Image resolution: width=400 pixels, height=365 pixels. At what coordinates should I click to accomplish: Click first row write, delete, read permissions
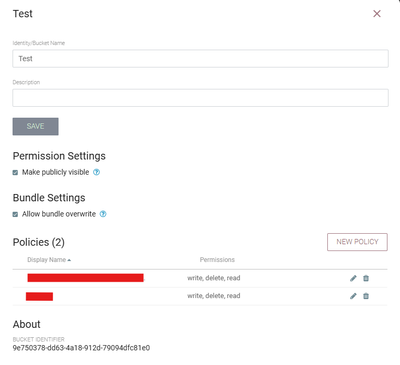click(x=214, y=278)
